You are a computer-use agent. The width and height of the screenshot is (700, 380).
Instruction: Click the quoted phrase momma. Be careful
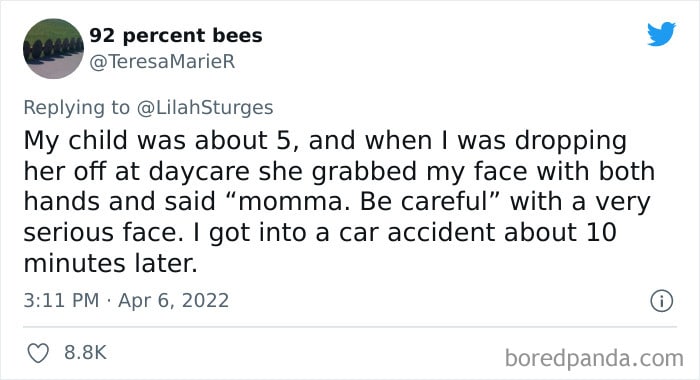(x=364, y=202)
